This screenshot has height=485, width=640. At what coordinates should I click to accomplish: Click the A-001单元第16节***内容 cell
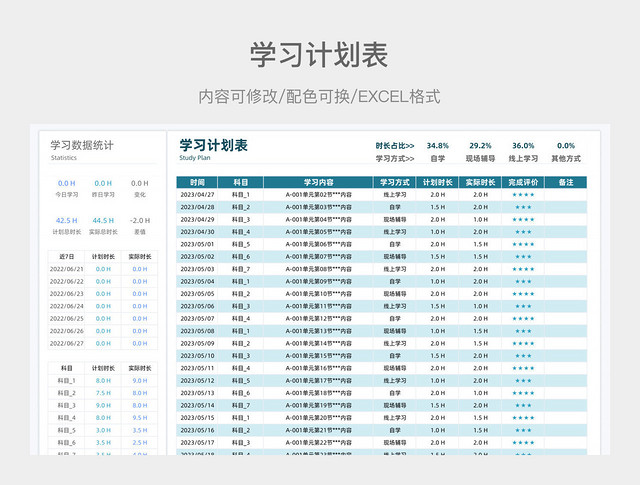pyautogui.click(x=318, y=368)
